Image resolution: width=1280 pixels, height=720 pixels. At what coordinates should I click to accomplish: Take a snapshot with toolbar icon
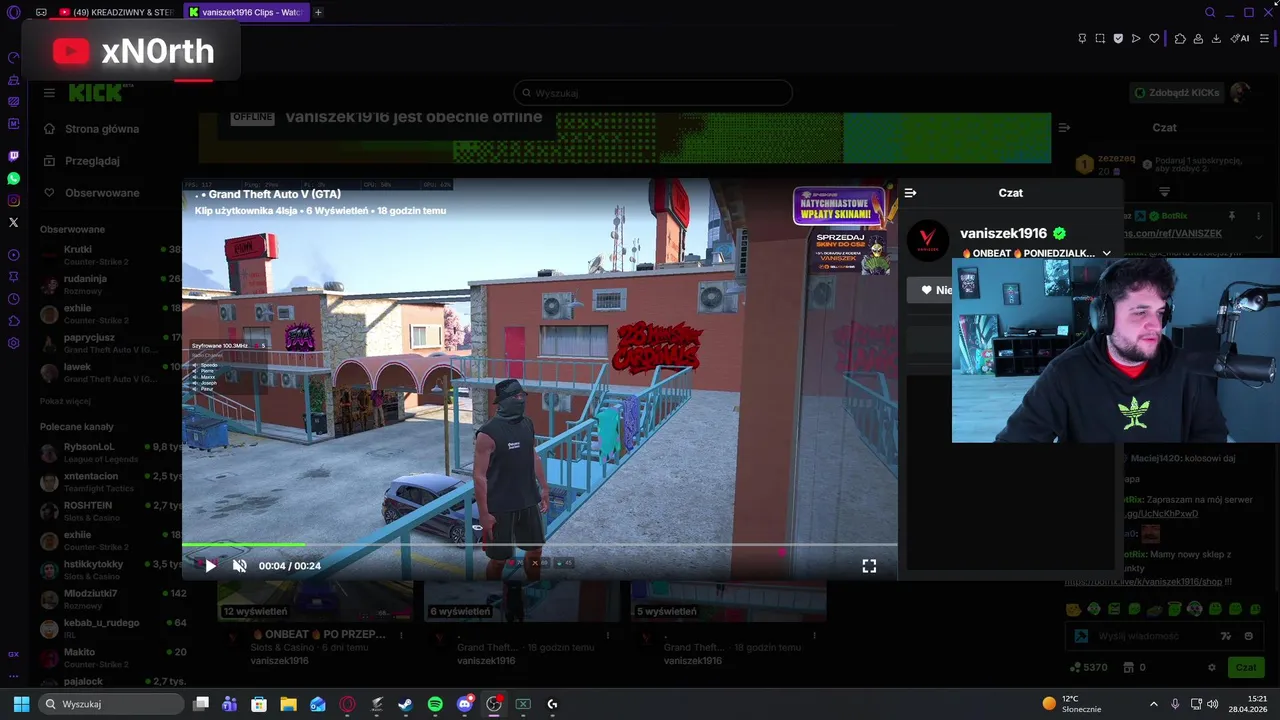tap(1100, 39)
